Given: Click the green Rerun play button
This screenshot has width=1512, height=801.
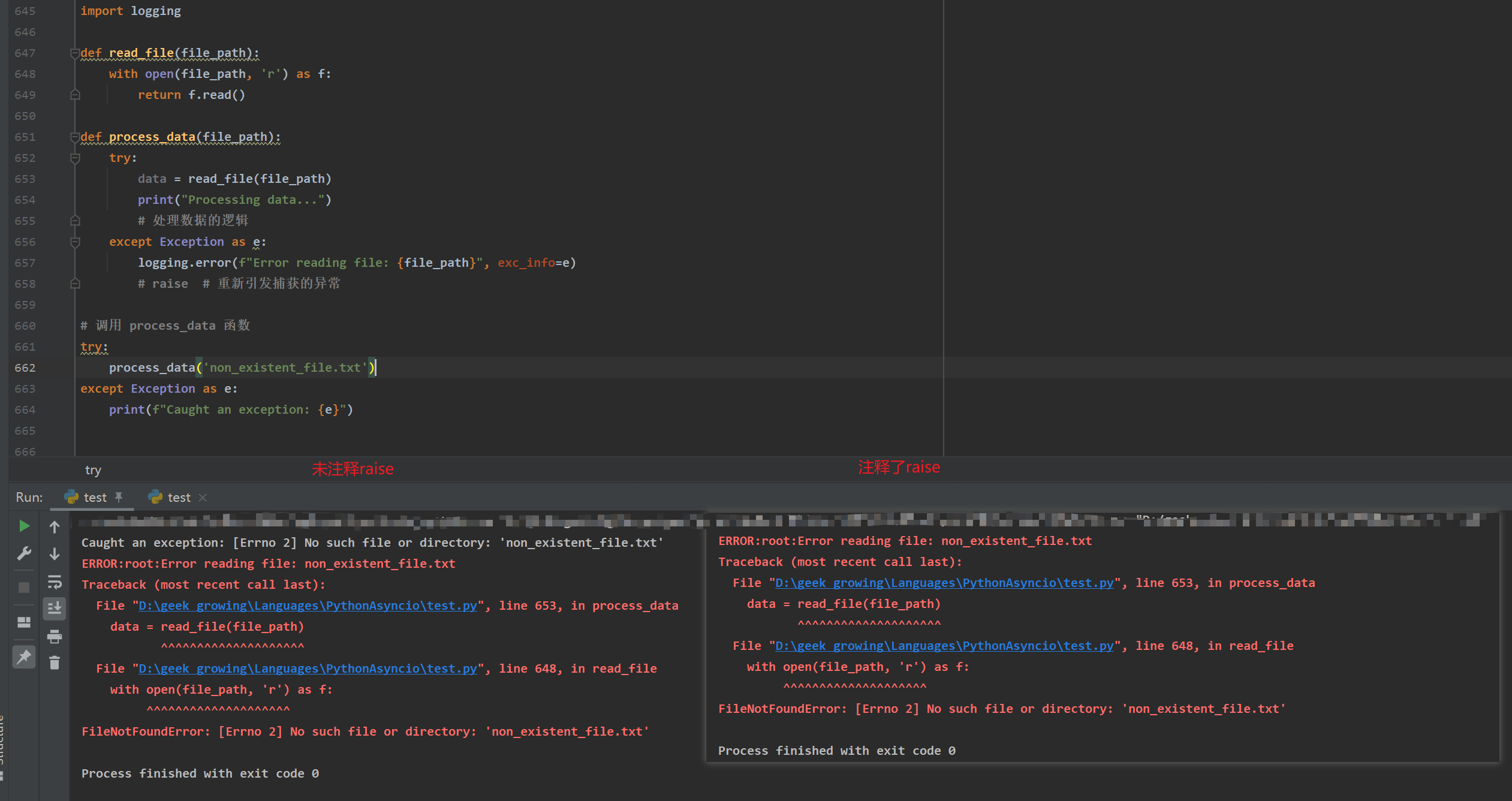Looking at the screenshot, I should [x=24, y=526].
